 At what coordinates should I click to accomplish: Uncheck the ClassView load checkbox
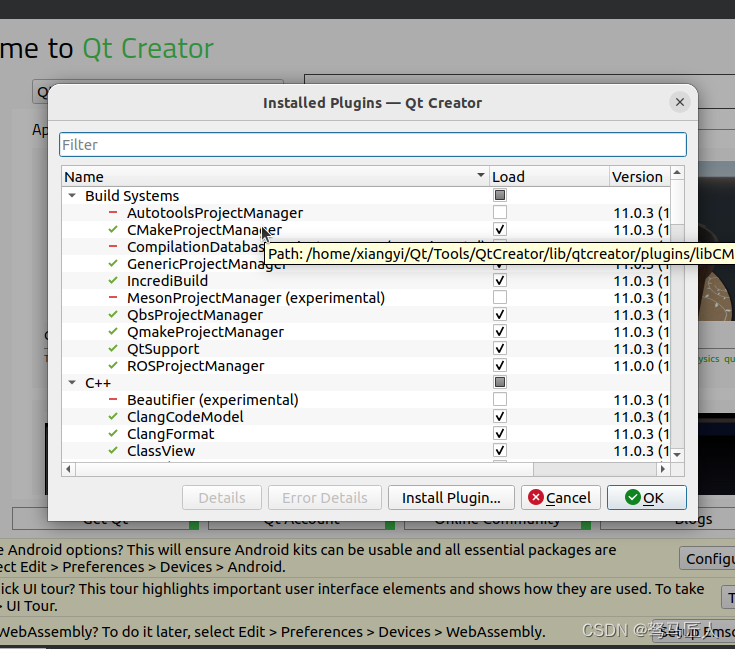pos(500,450)
